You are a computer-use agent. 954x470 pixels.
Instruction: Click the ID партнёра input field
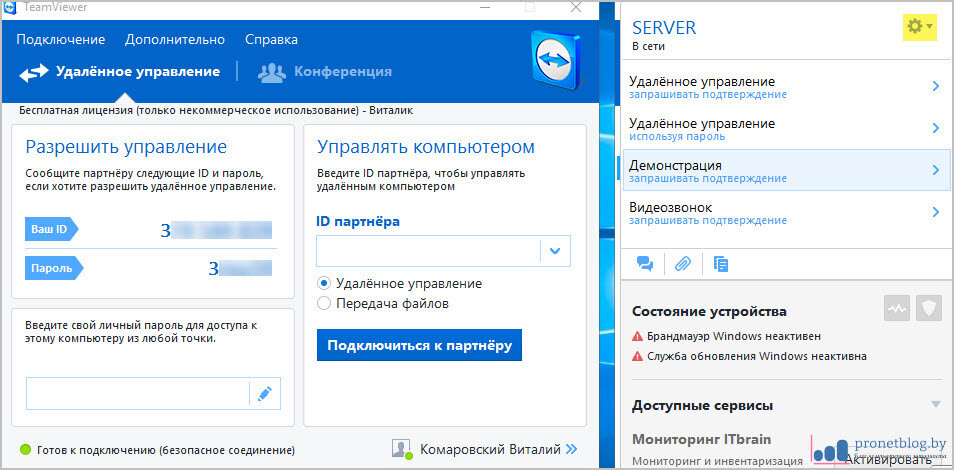click(x=428, y=251)
